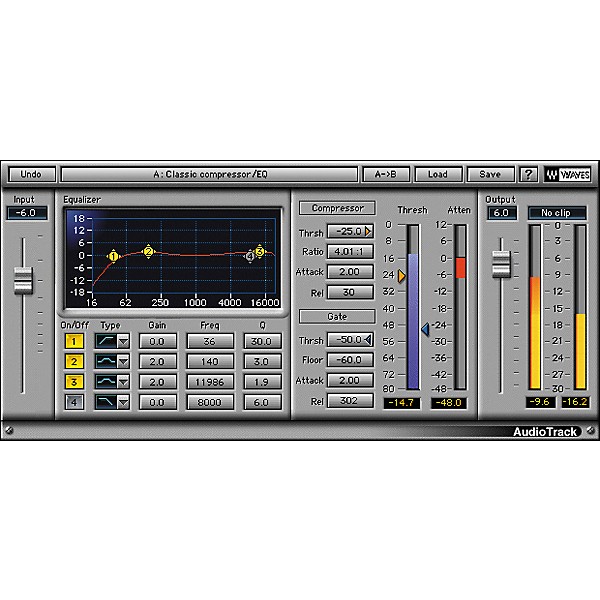Click blue gate threshold arrow on meter
Viewport: 600px width, 600px height.
[425, 329]
